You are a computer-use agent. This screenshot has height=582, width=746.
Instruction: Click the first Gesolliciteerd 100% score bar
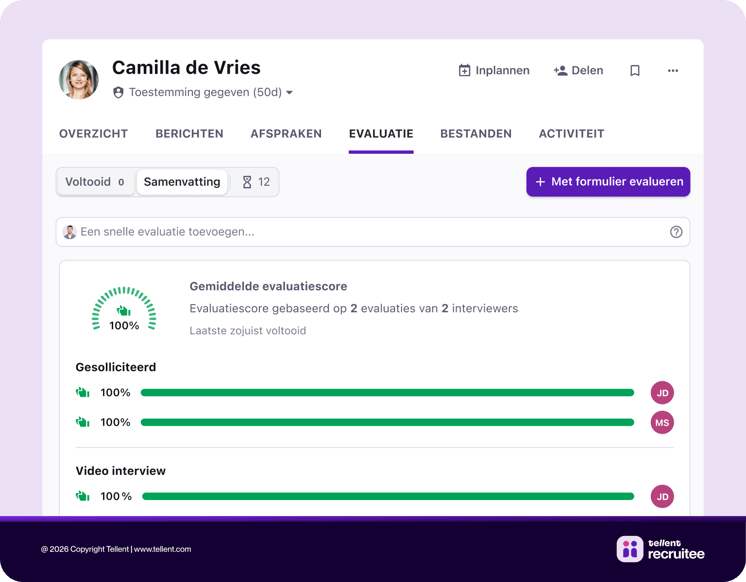(x=387, y=393)
